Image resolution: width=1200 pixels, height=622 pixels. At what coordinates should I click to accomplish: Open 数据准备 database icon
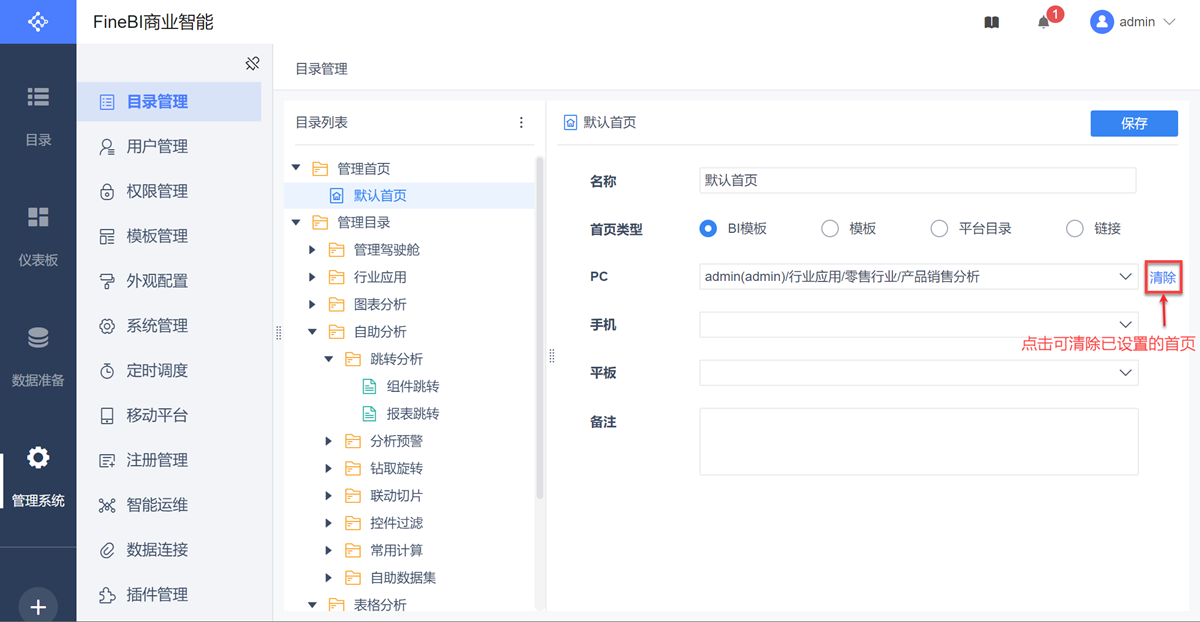(38, 338)
